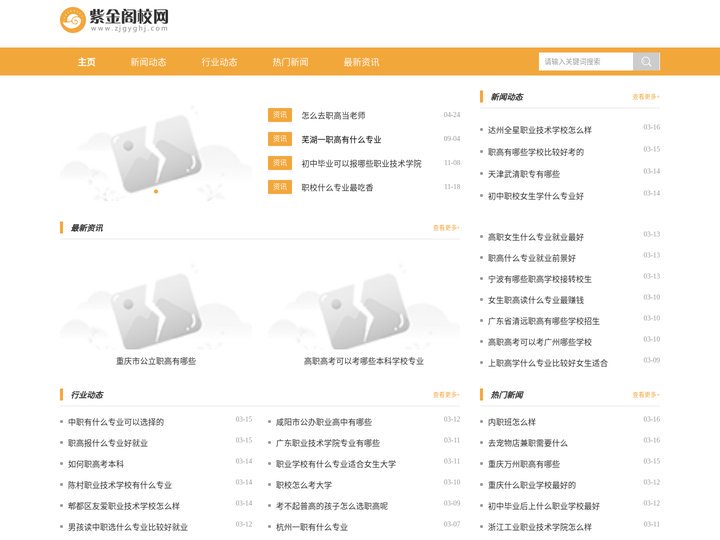The height and width of the screenshot is (540, 720).
Task: Open 上职高学什么专业比较好女生适合
Action: (x=548, y=363)
